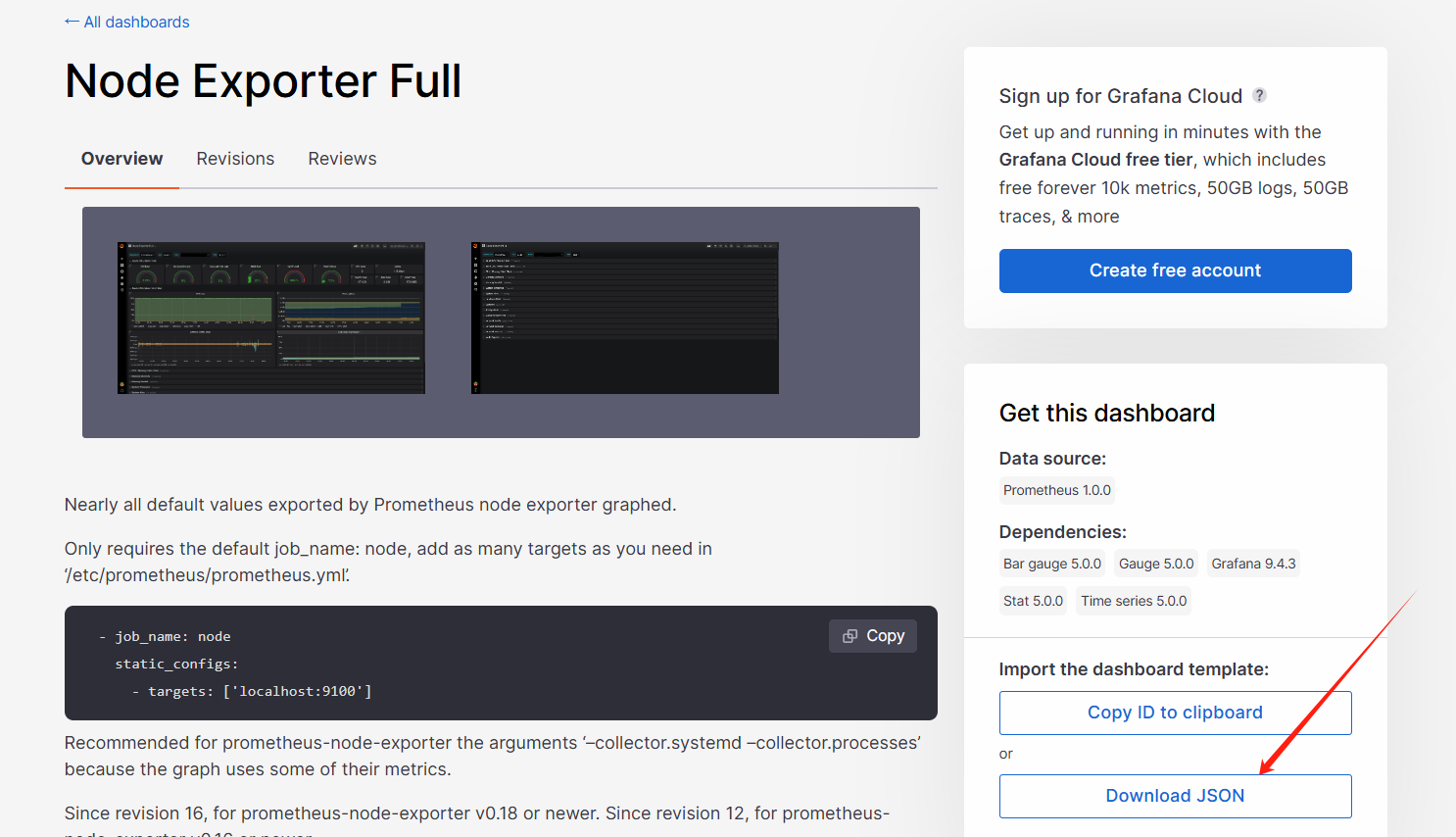
Task: Click the help icon beside Grafana Cloud
Action: click(1260, 95)
